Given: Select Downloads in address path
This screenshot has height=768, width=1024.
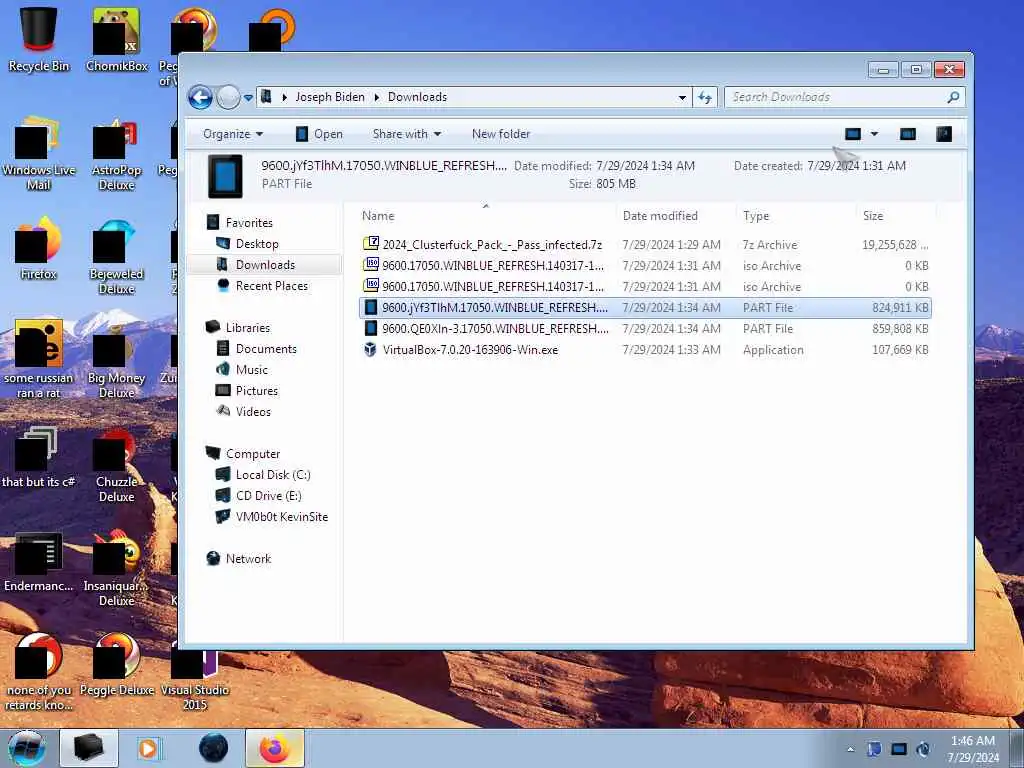Looking at the screenshot, I should click(x=417, y=97).
